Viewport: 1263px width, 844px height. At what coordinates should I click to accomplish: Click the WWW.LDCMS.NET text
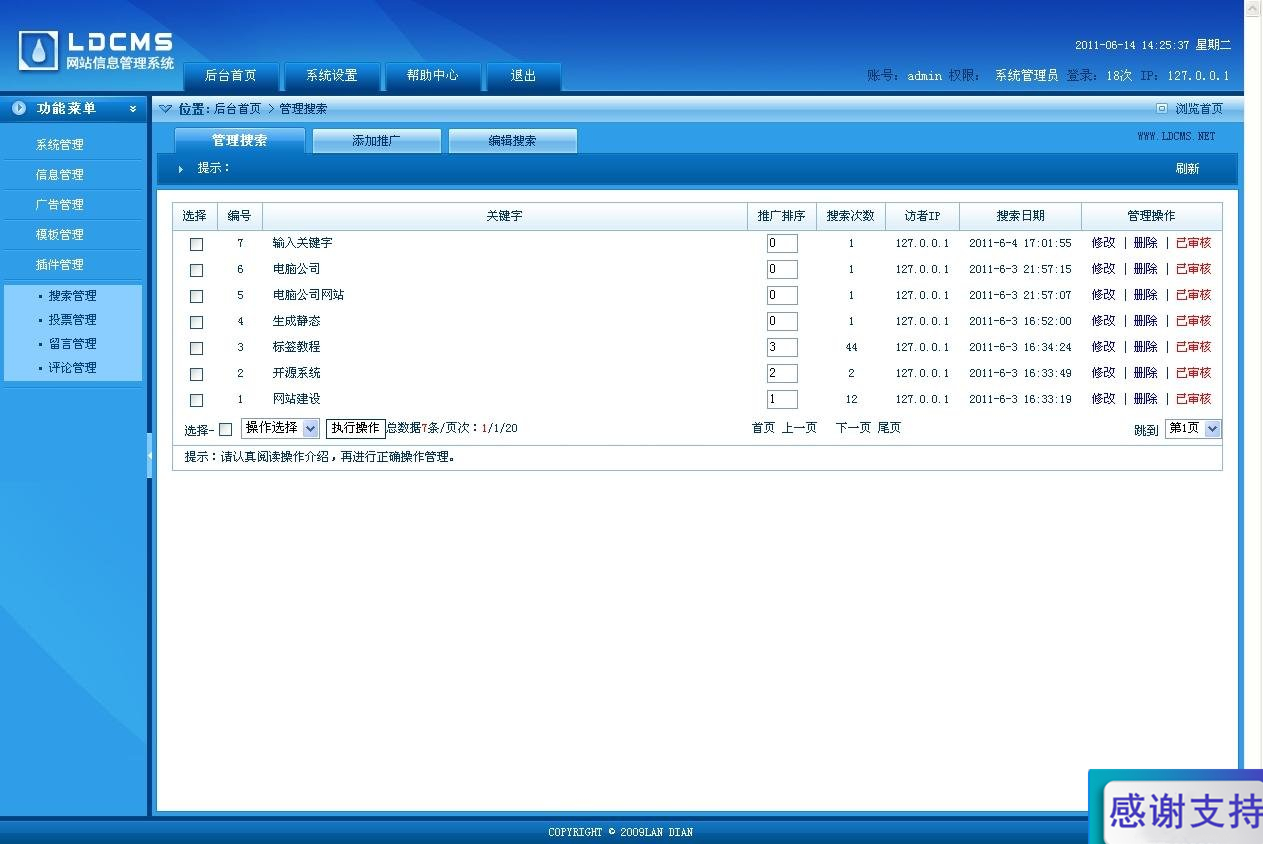(1176, 136)
